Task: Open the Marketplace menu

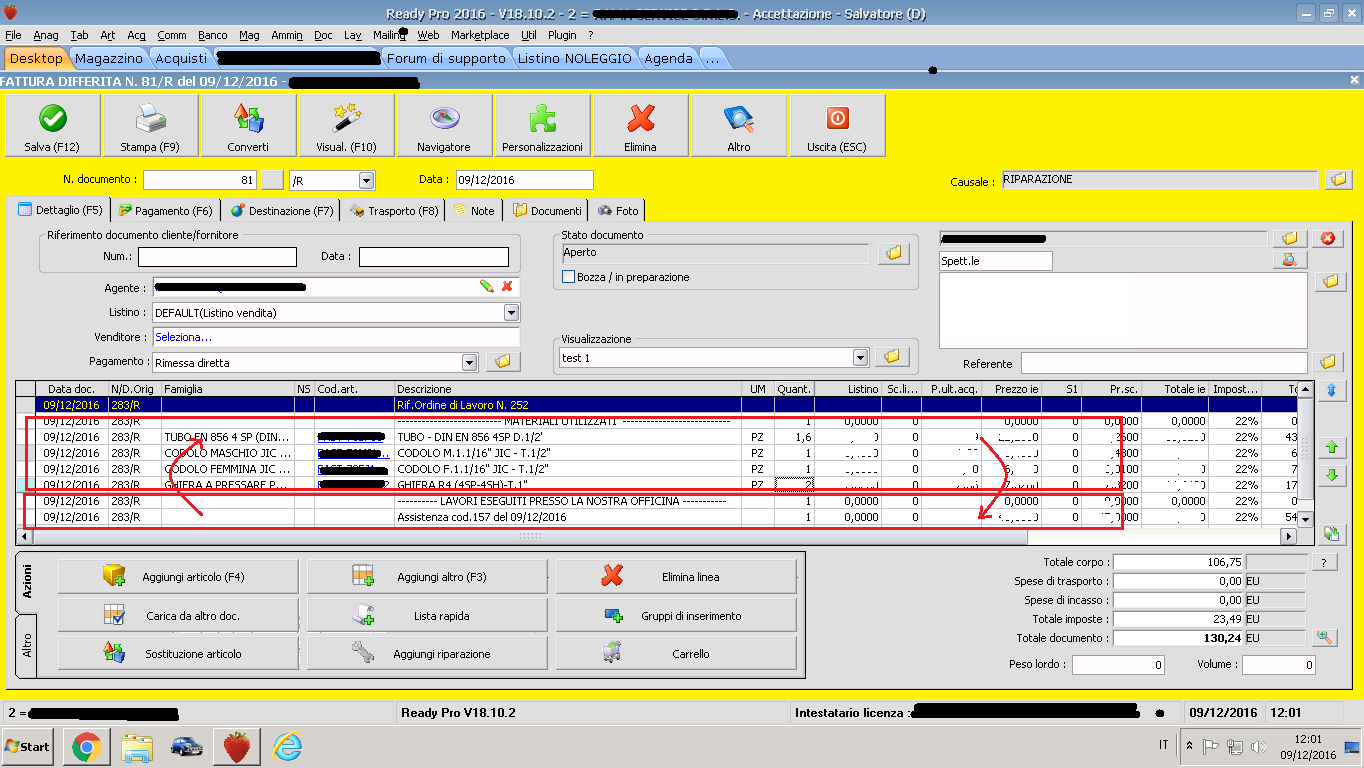Action: pos(480,35)
